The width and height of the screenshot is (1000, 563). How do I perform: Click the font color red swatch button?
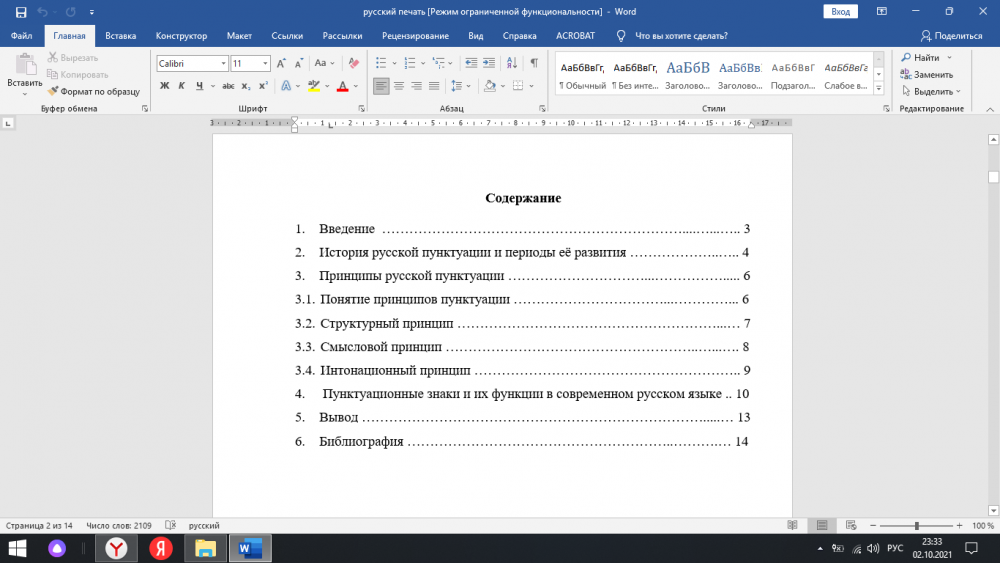(x=342, y=86)
